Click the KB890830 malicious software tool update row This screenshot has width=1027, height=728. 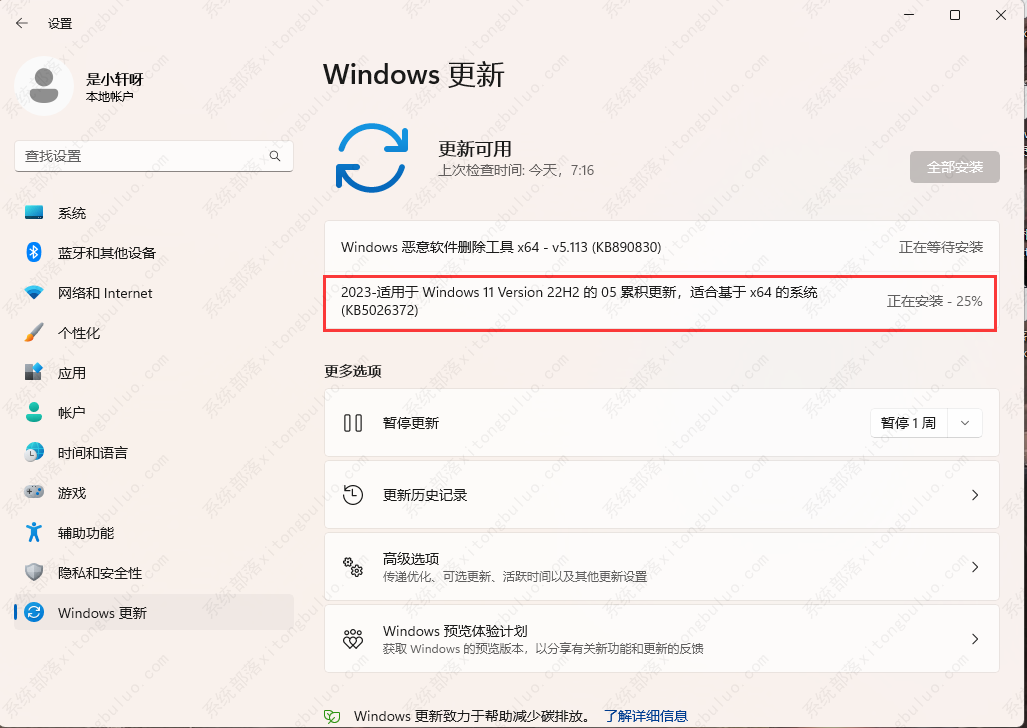[662, 247]
